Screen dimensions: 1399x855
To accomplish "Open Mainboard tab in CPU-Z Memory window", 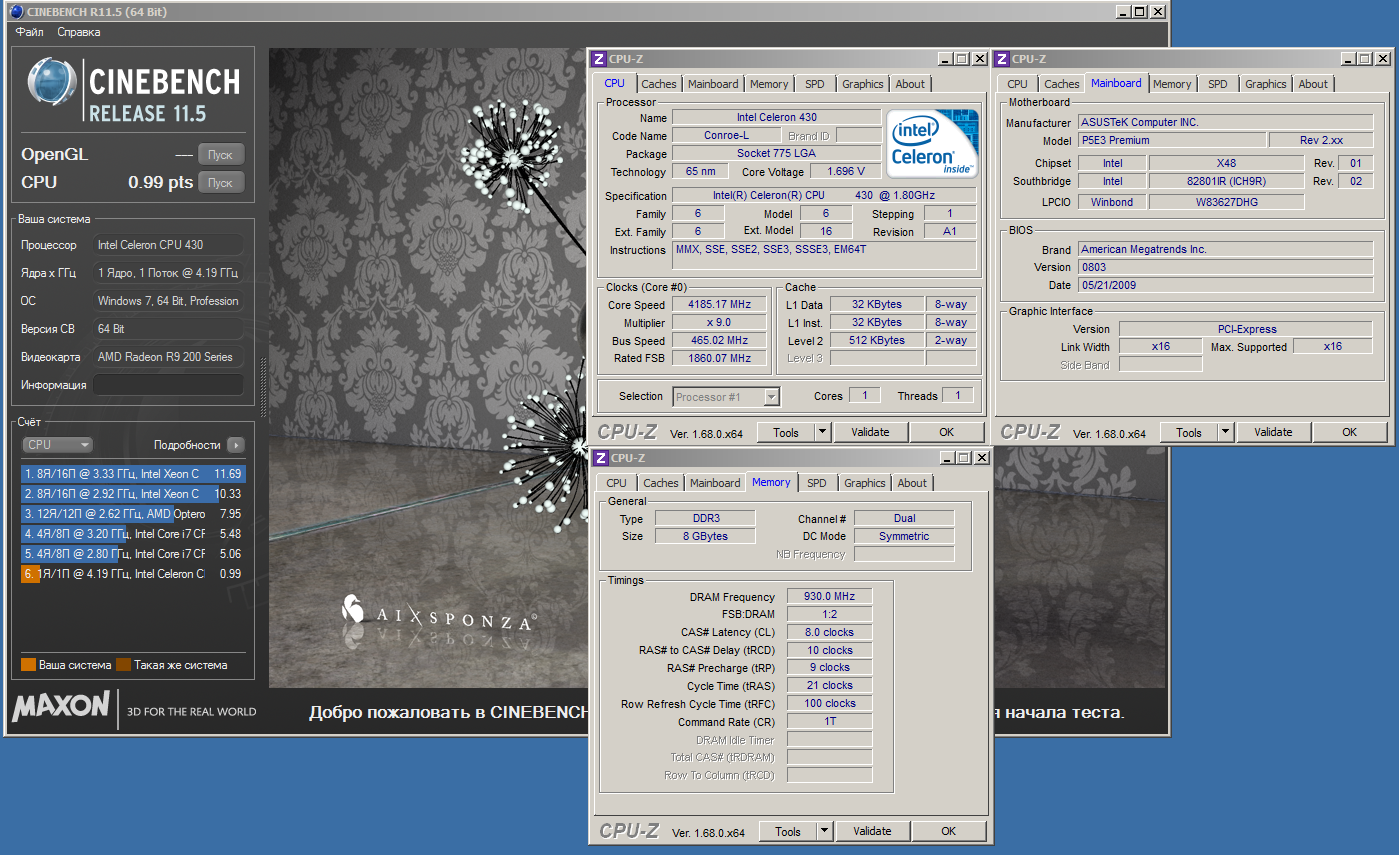I will 715,483.
